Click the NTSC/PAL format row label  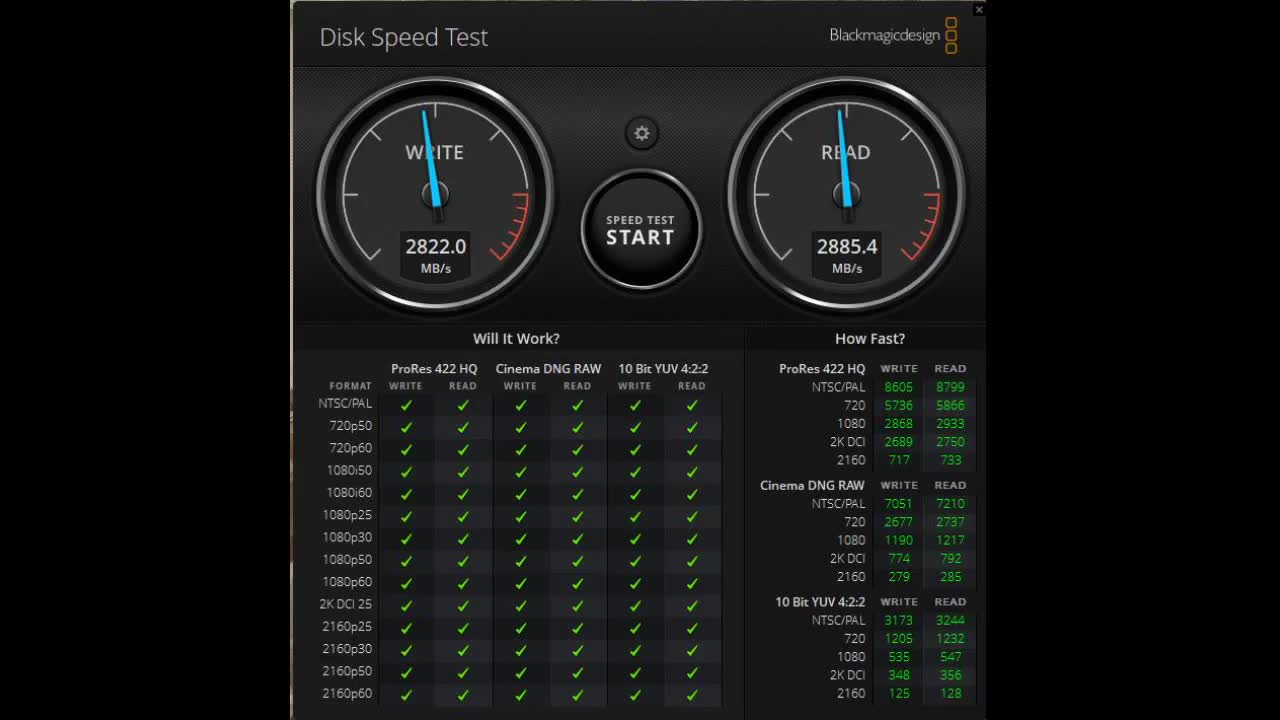(x=346, y=404)
